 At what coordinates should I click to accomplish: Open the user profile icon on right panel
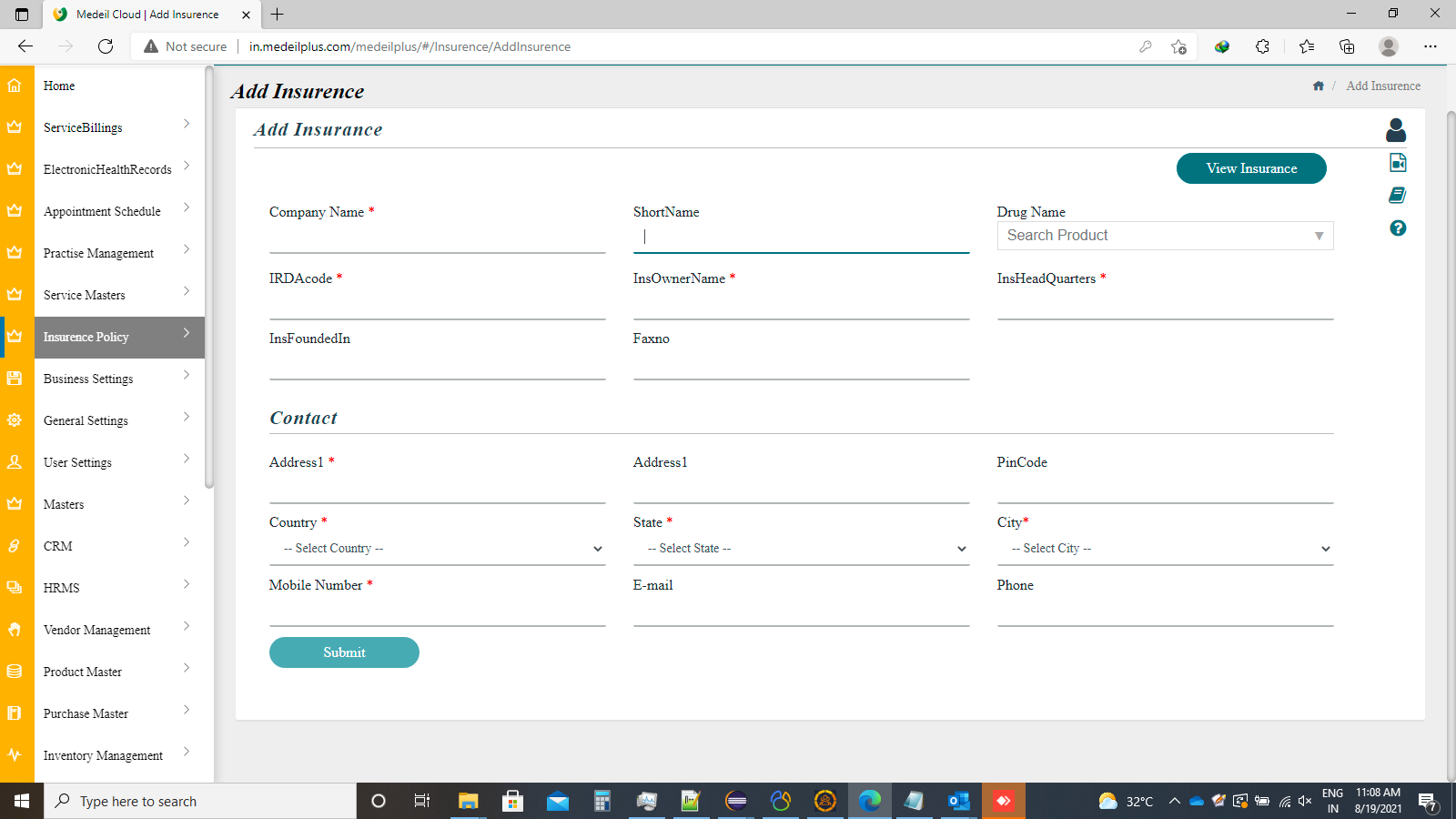(1397, 130)
